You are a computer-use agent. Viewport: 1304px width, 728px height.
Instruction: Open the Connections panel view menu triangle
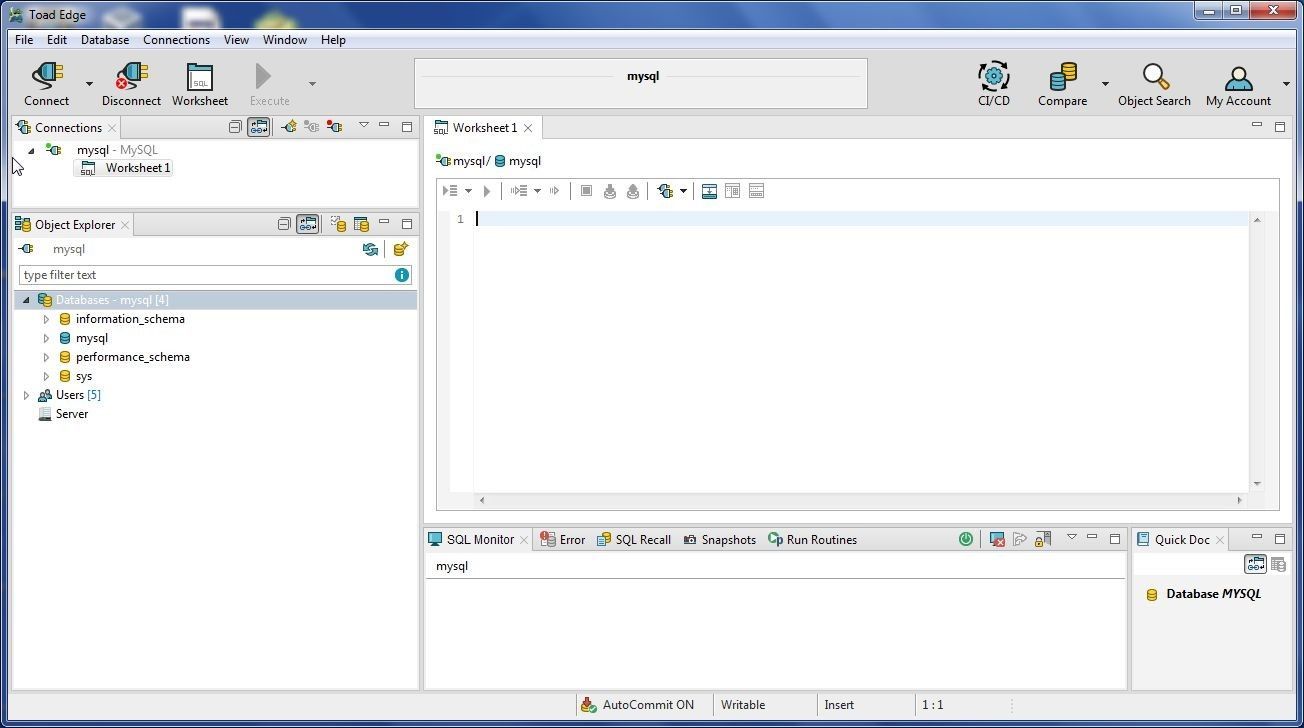click(364, 125)
